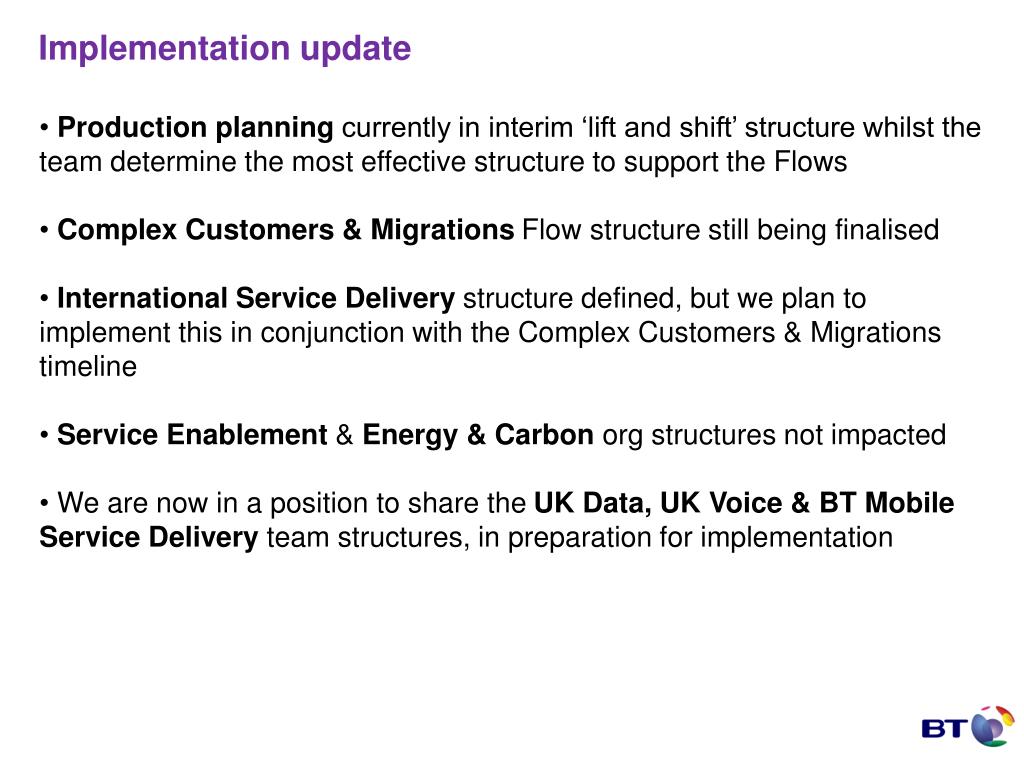This screenshot has width=1024, height=768.
Task: Click the bullet before Complex Customers
Action: [44, 230]
